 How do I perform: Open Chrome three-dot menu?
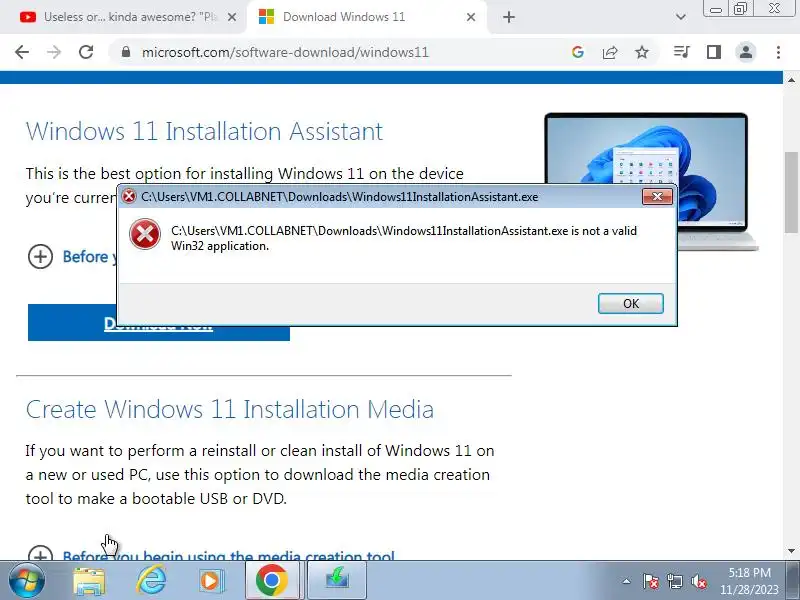(x=778, y=52)
